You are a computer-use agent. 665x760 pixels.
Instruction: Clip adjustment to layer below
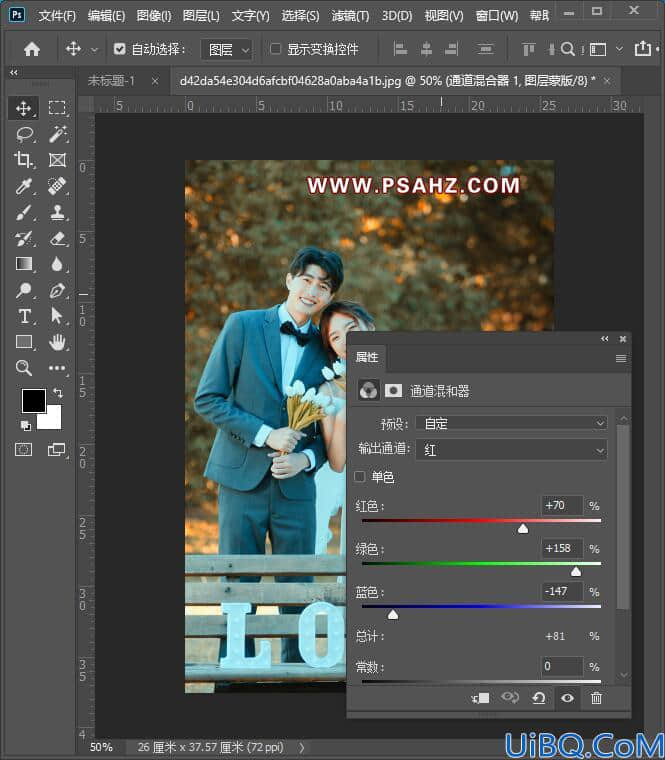point(480,698)
